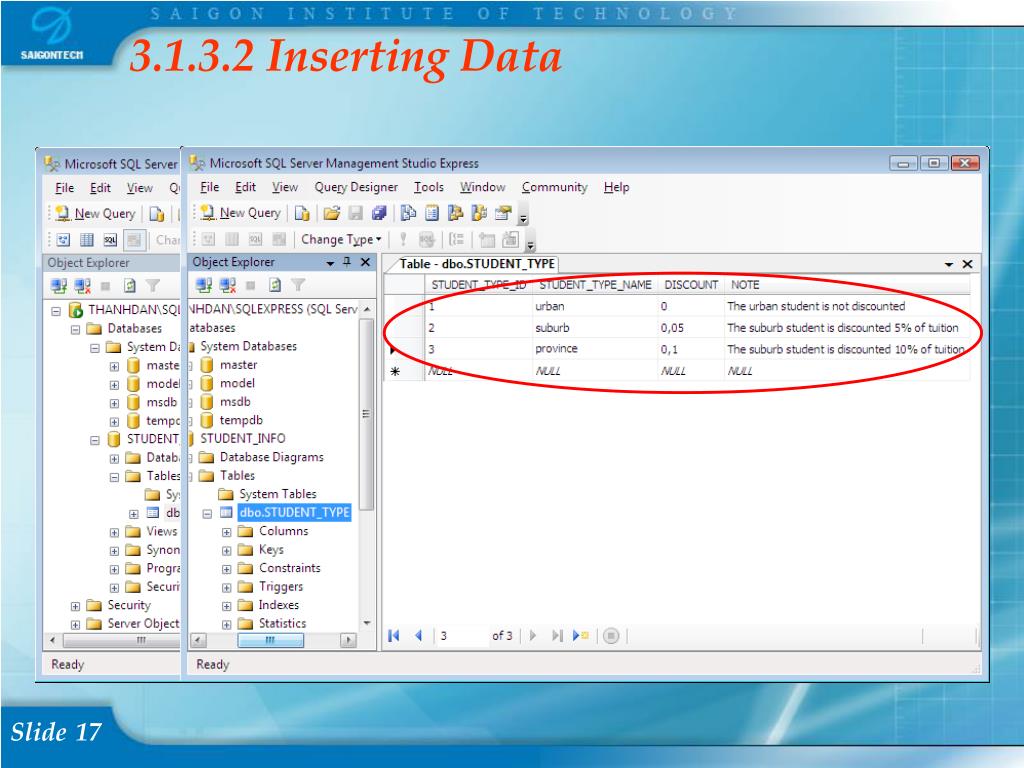This screenshot has width=1024, height=768.
Task: Go to previous record in the grid
Action: 418,635
